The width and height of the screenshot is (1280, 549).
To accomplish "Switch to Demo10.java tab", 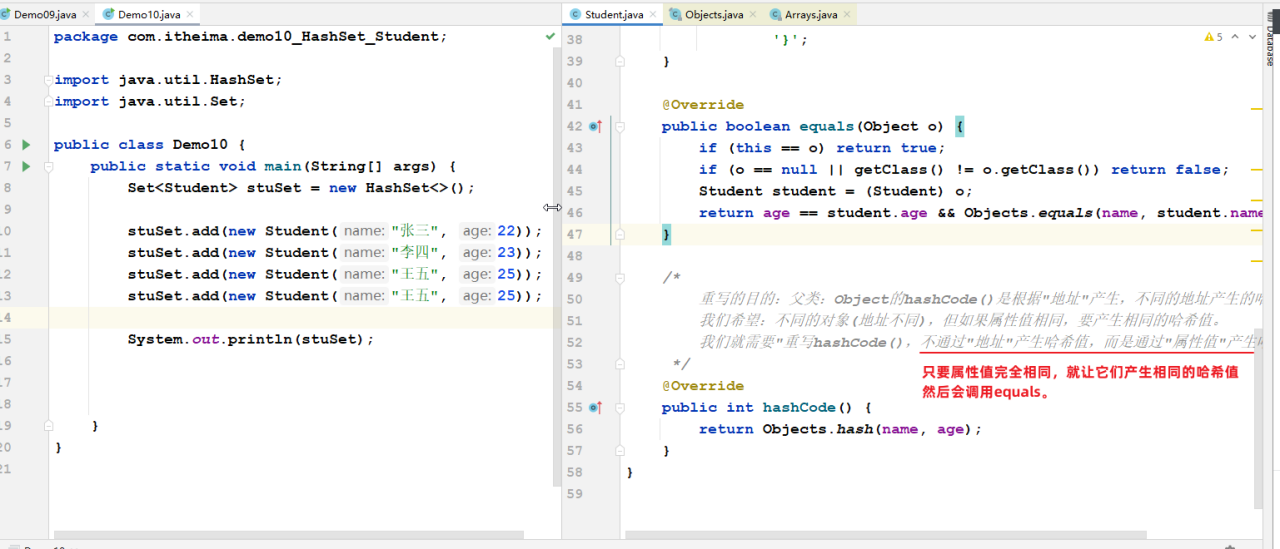I will [148, 15].
